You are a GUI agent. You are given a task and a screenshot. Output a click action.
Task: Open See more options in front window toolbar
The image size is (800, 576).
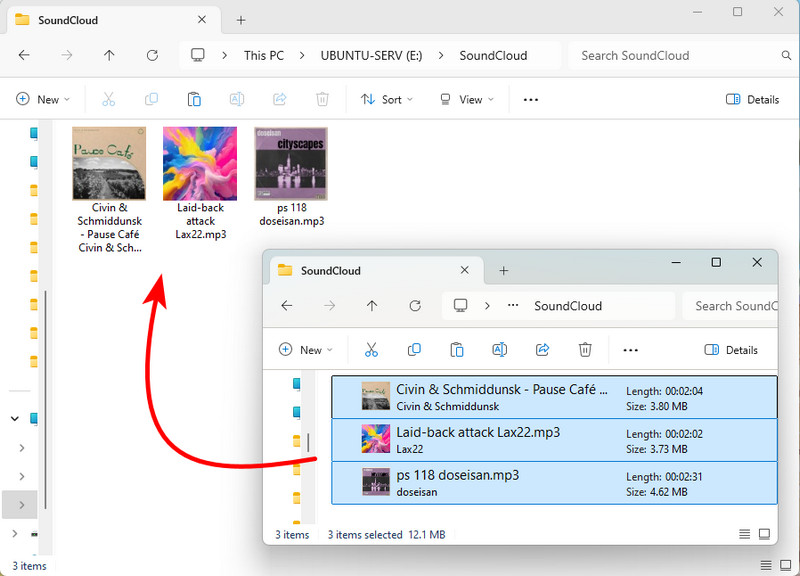point(631,350)
